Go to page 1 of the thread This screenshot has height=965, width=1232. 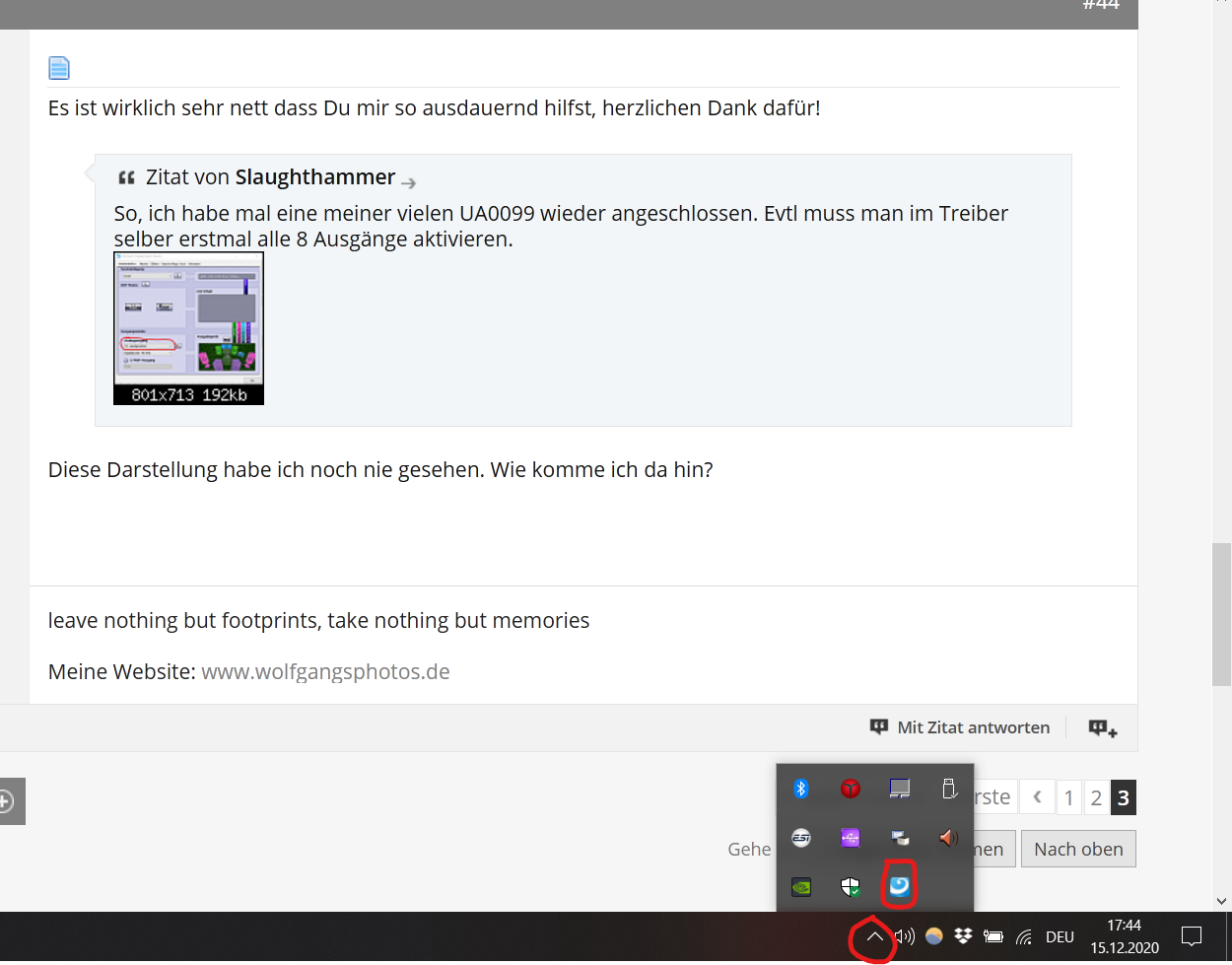coord(1068,797)
